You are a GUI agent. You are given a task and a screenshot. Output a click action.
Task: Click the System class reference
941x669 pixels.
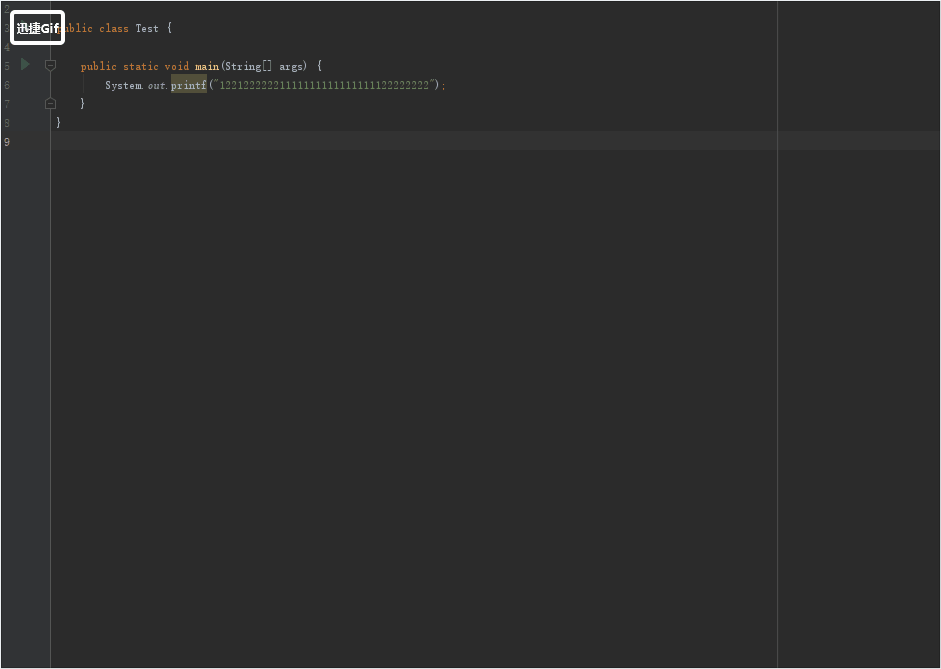coord(123,86)
